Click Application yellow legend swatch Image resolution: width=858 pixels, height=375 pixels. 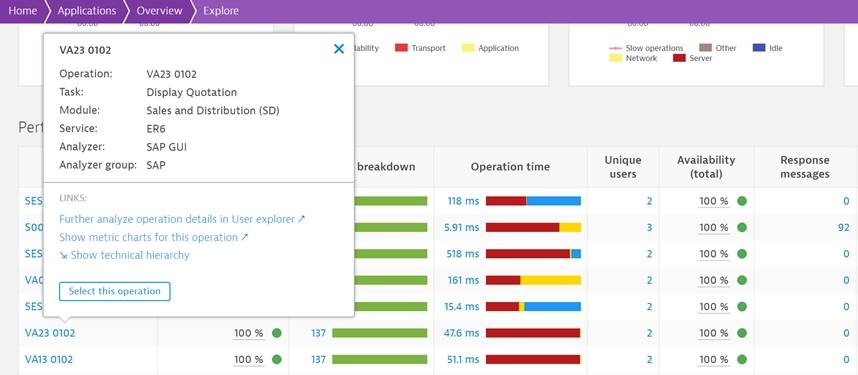[468, 48]
